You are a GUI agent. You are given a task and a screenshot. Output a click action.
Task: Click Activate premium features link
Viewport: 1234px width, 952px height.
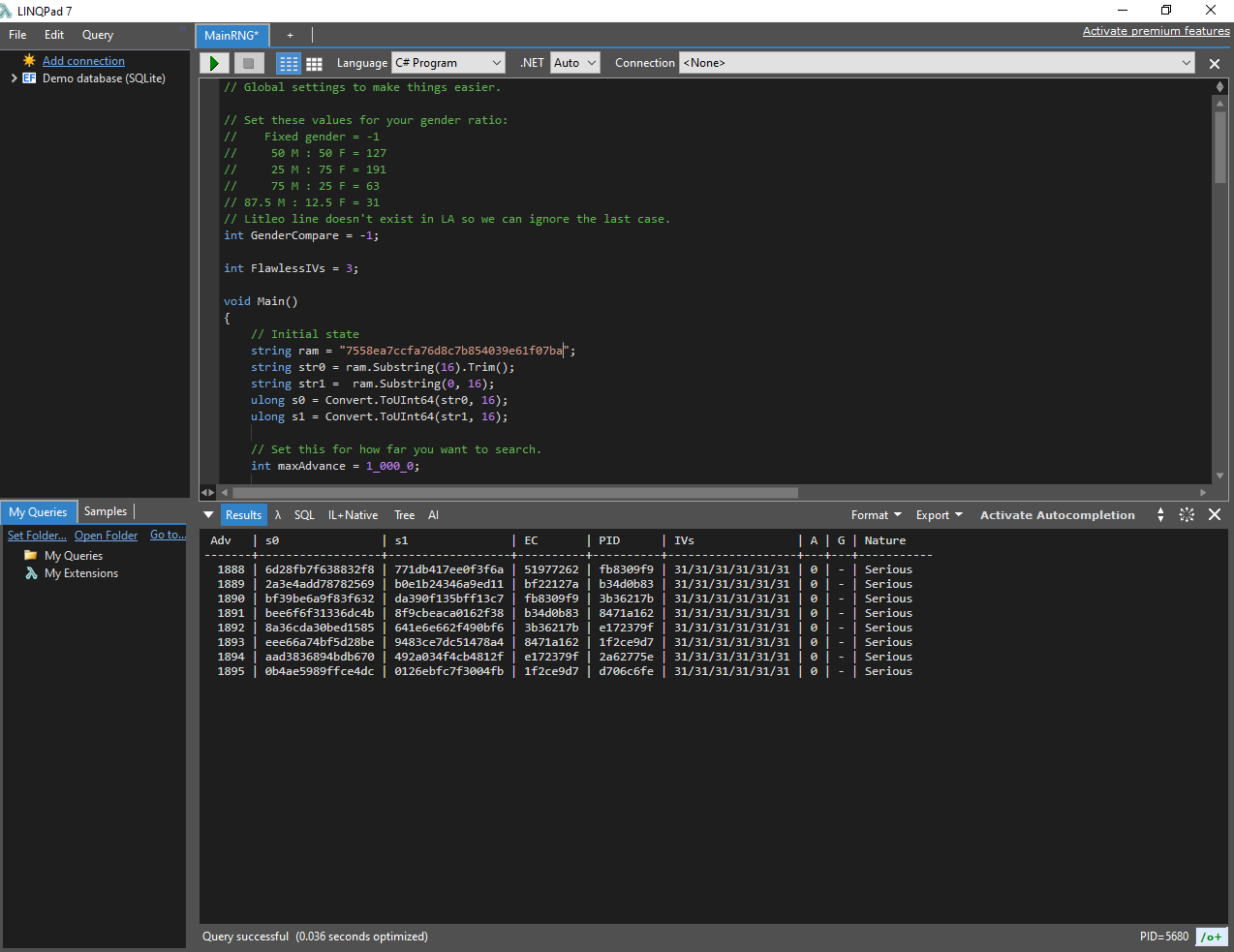pos(1157,31)
